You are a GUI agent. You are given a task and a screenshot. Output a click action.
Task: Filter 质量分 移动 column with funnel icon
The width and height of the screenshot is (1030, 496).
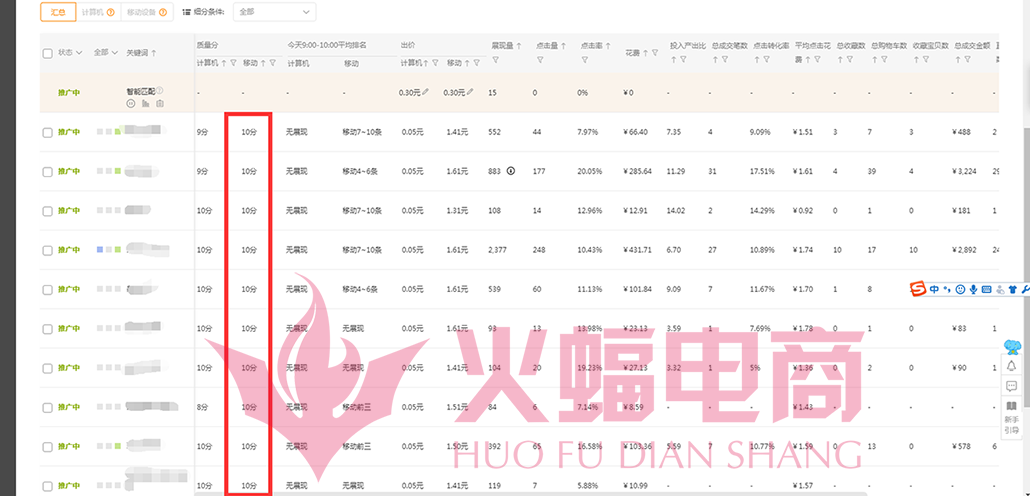pos(273,63)
